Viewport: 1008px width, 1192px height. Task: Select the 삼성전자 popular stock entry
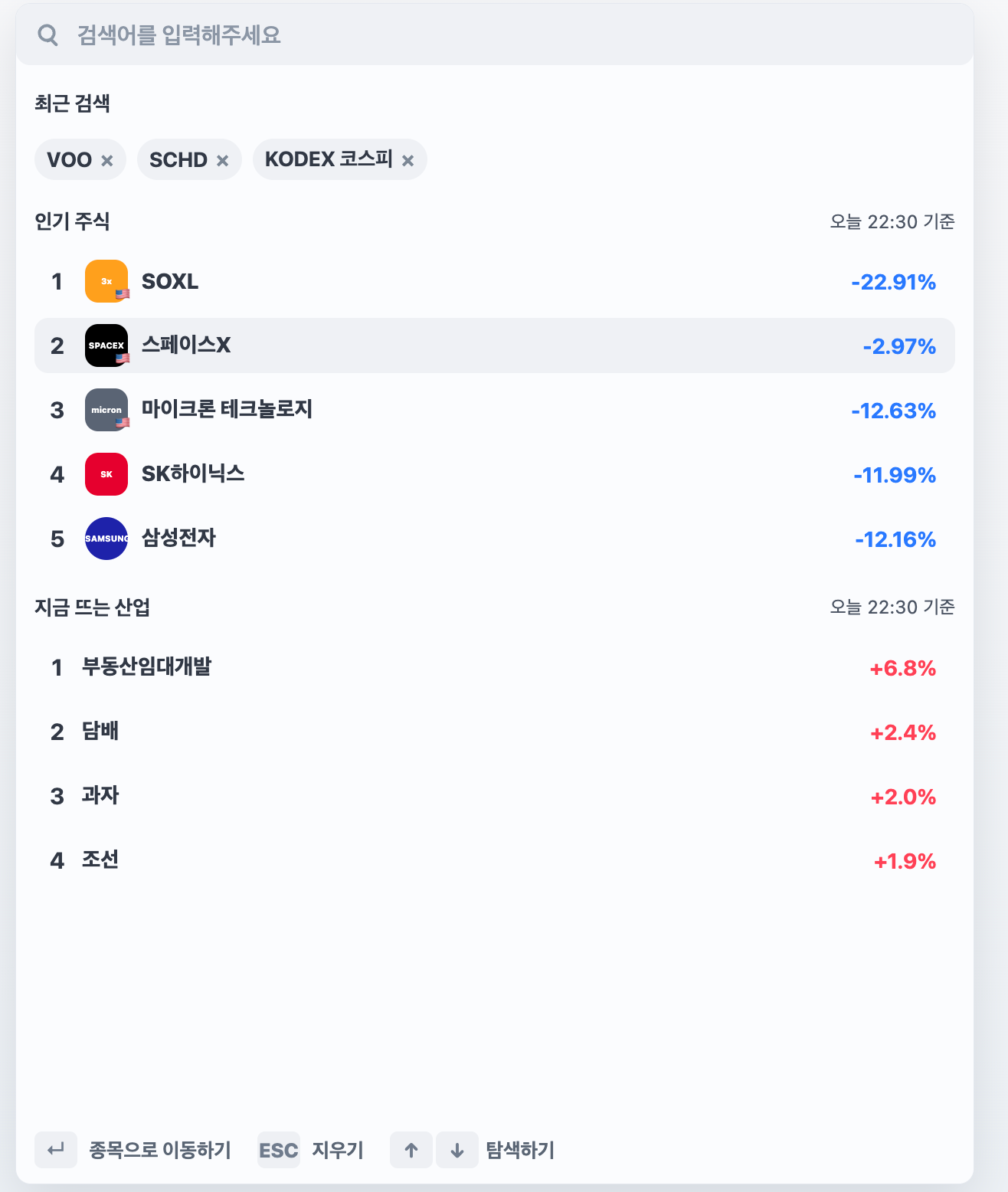495,539
